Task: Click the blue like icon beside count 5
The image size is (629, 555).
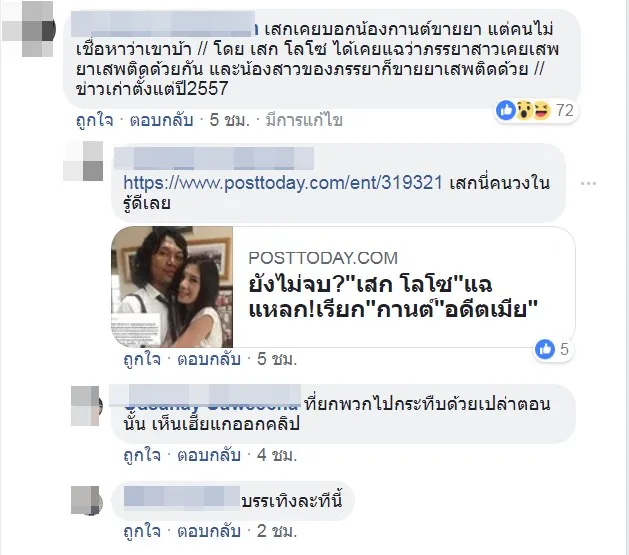Action: (545, 349)
